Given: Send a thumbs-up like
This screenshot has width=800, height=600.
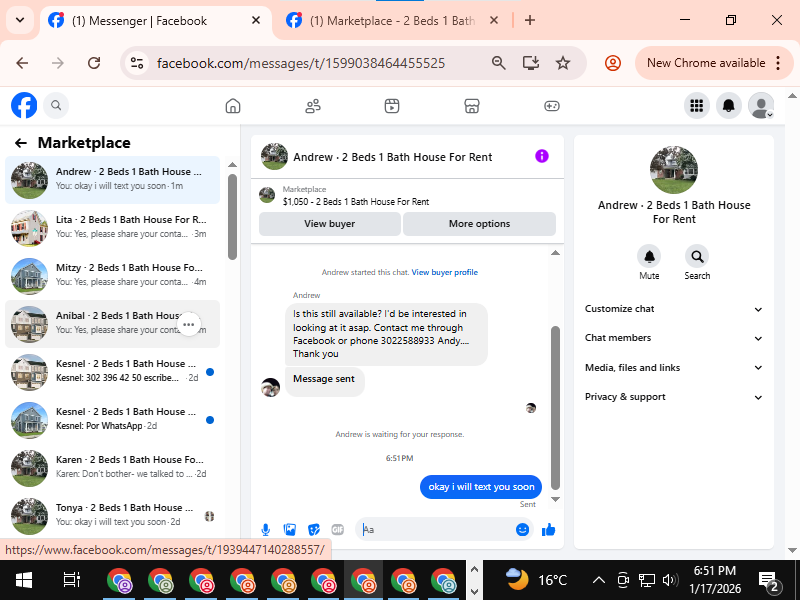Looking at the screenshot, I should click(x=548, y=530).
